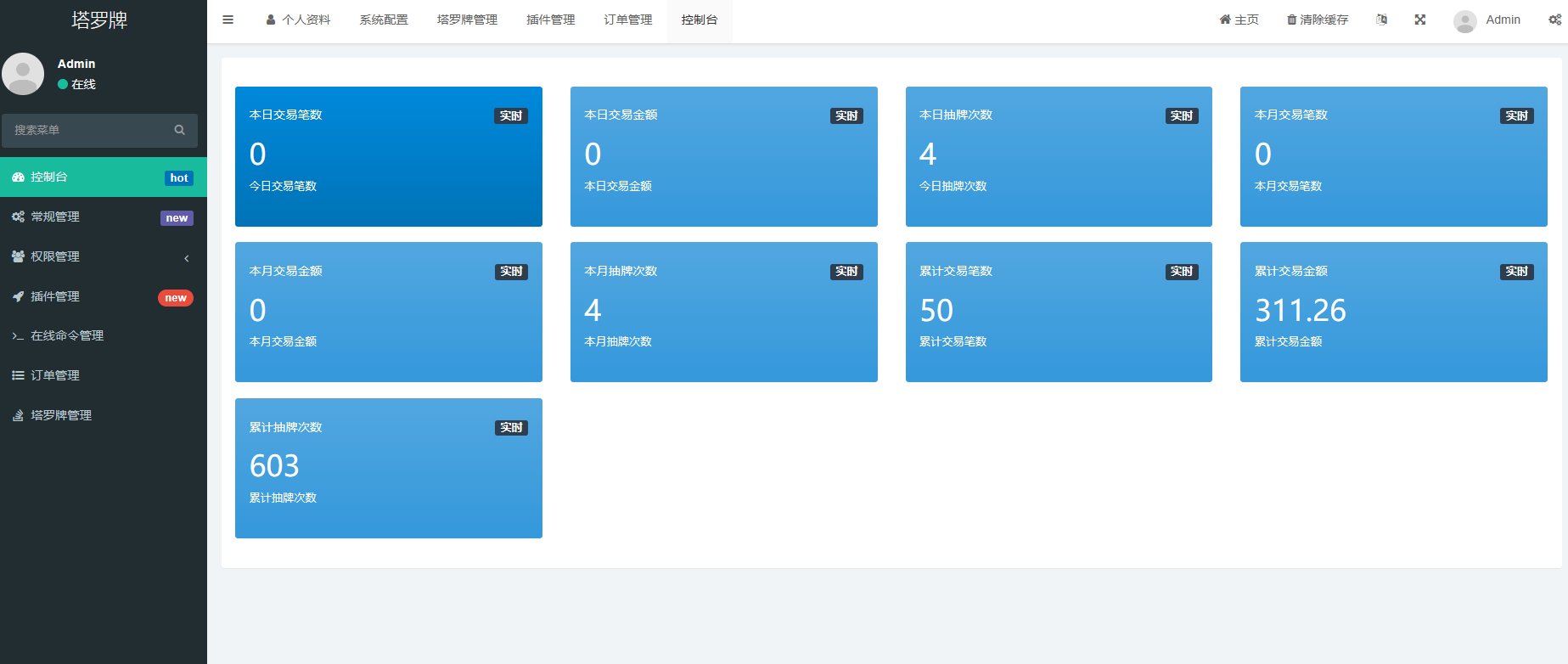Screen dimensions: 1568x664
Task: Toggle the sidebar hamburger menu icon
Action: (228, 20)
